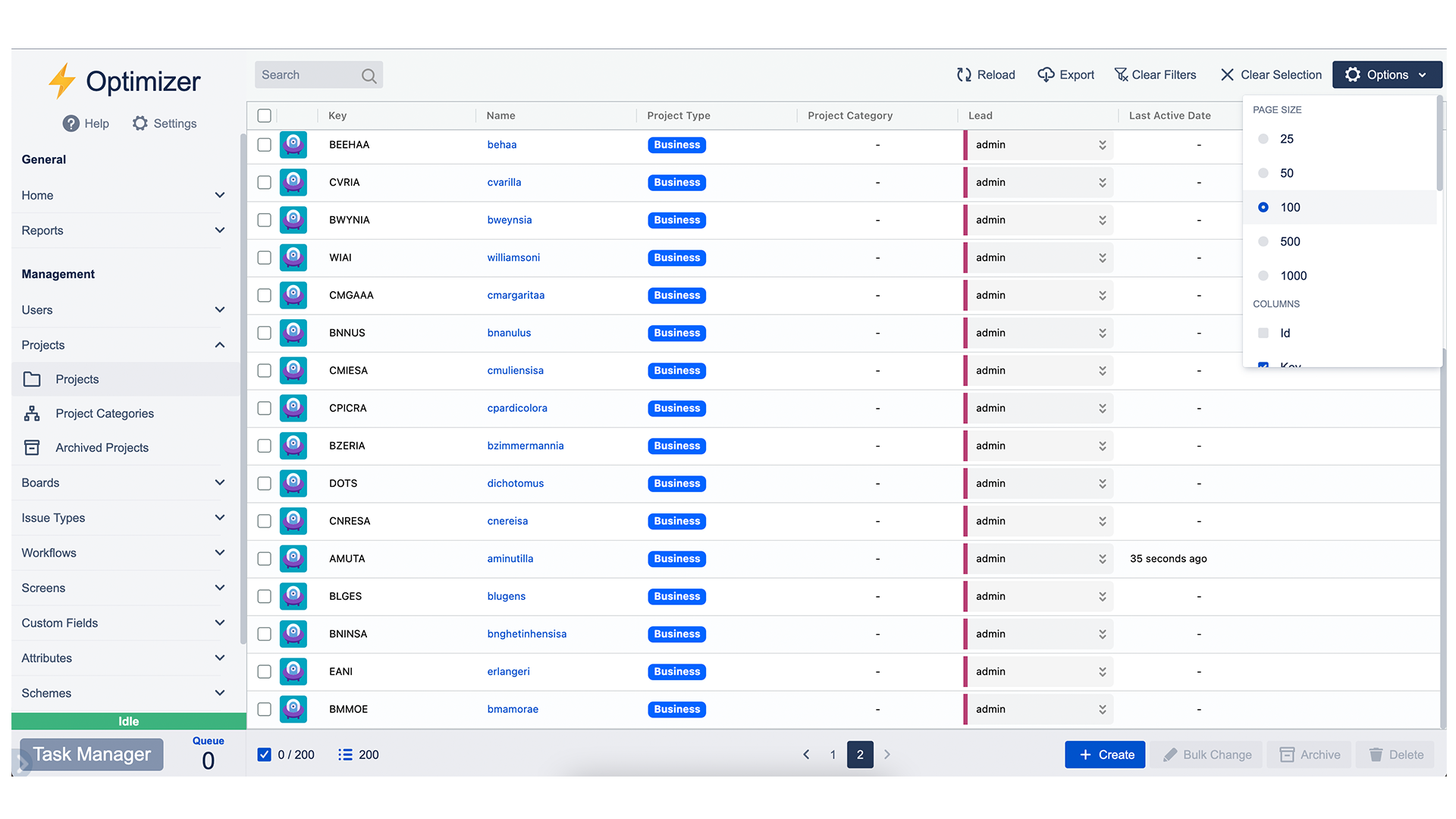This screenshot has height=819, width=1456.
Task: Open Settings gear icon in sidebar
Action: tap(140, 123)
